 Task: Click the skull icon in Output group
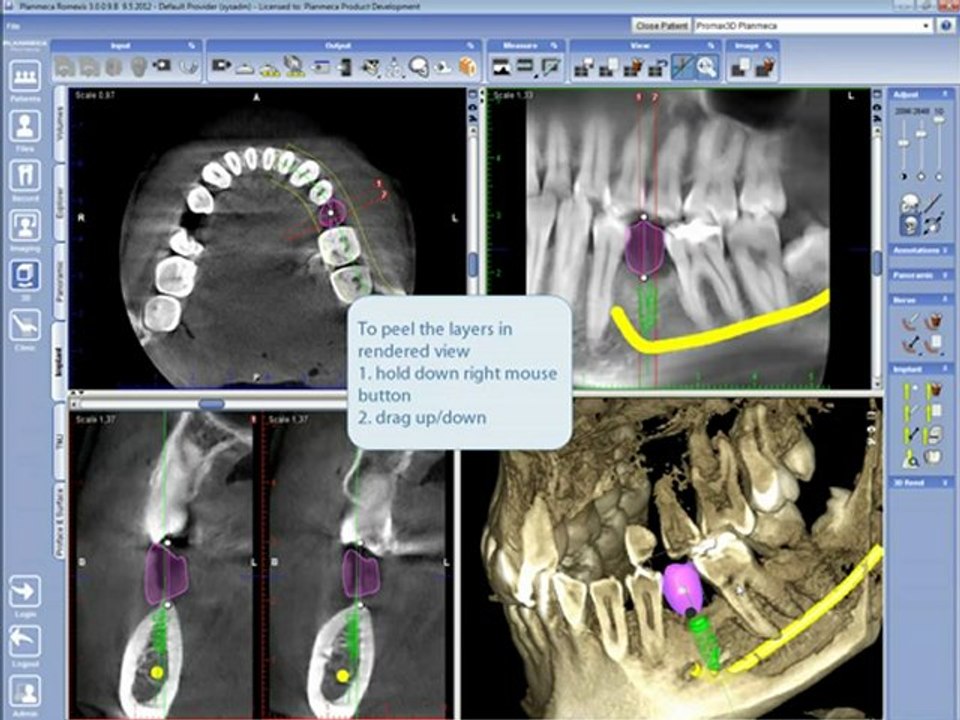click(419, 66)
